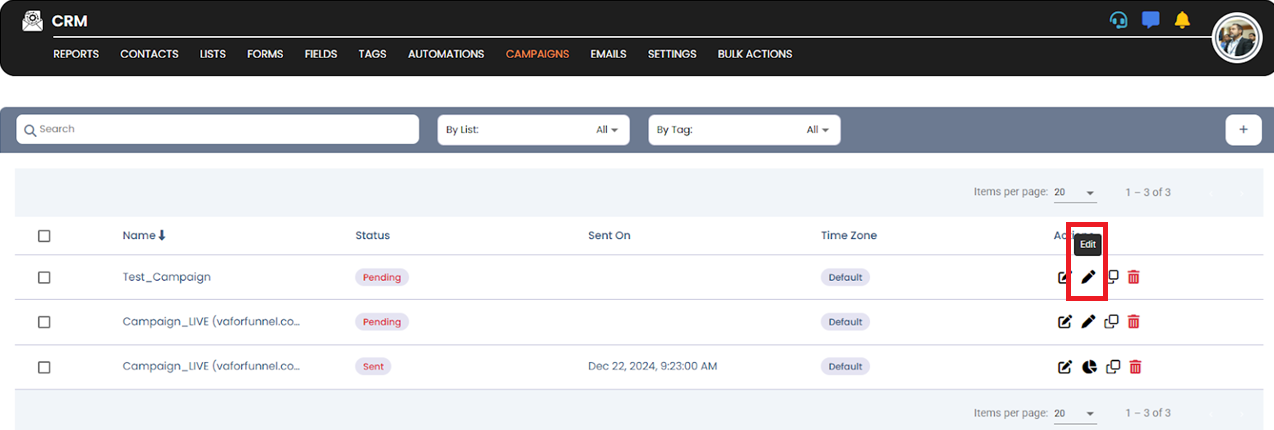Tick the checkbox next to Test_Campaign
Viewport: 1274px width, 430px height.
tap(44, 277)
